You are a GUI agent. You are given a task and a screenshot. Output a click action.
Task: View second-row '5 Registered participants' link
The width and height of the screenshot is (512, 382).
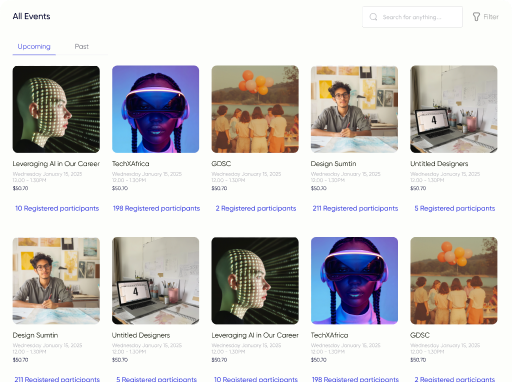coord(156,379)
